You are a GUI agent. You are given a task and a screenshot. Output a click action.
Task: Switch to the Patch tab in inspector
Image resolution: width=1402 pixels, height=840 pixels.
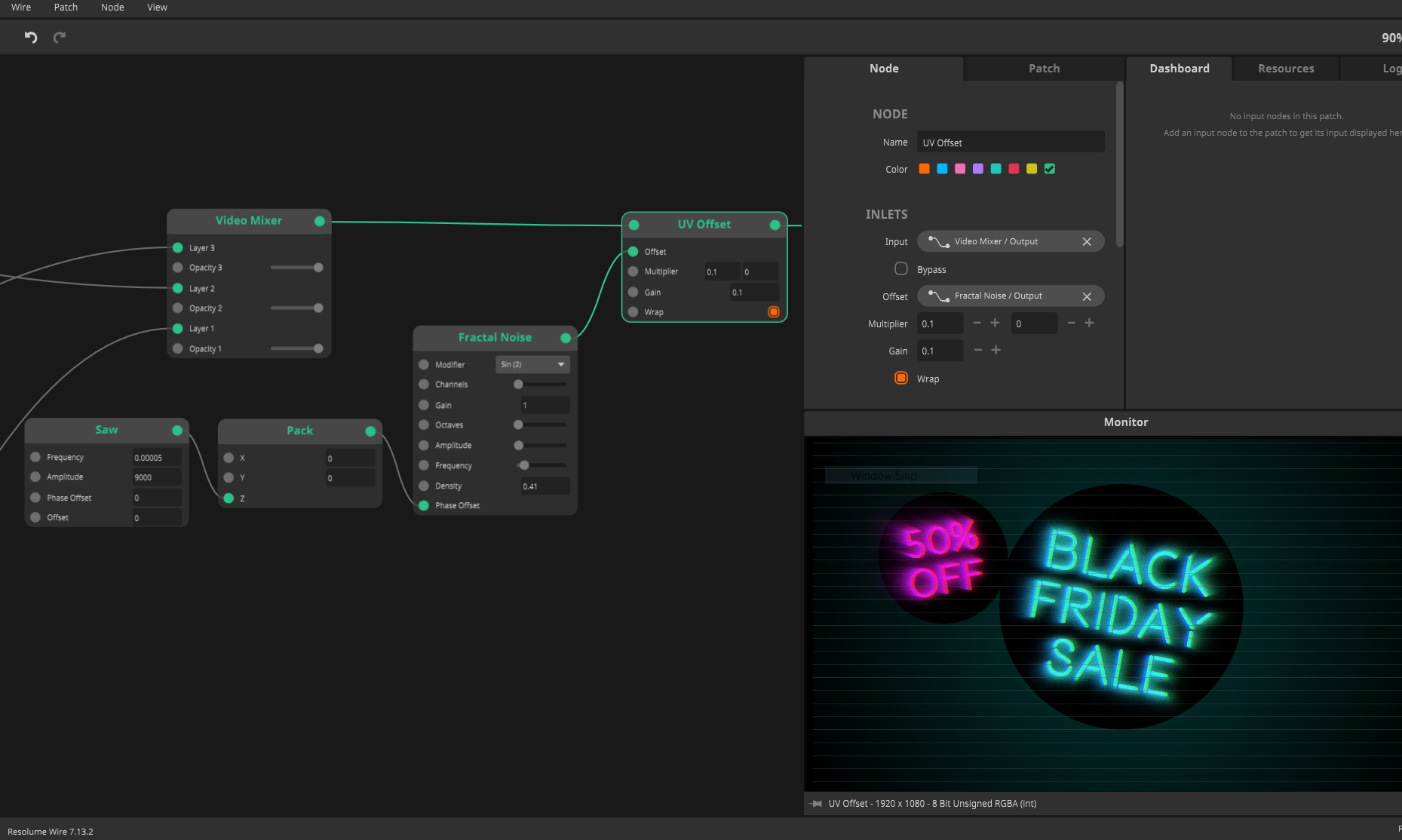(1044, 69)
